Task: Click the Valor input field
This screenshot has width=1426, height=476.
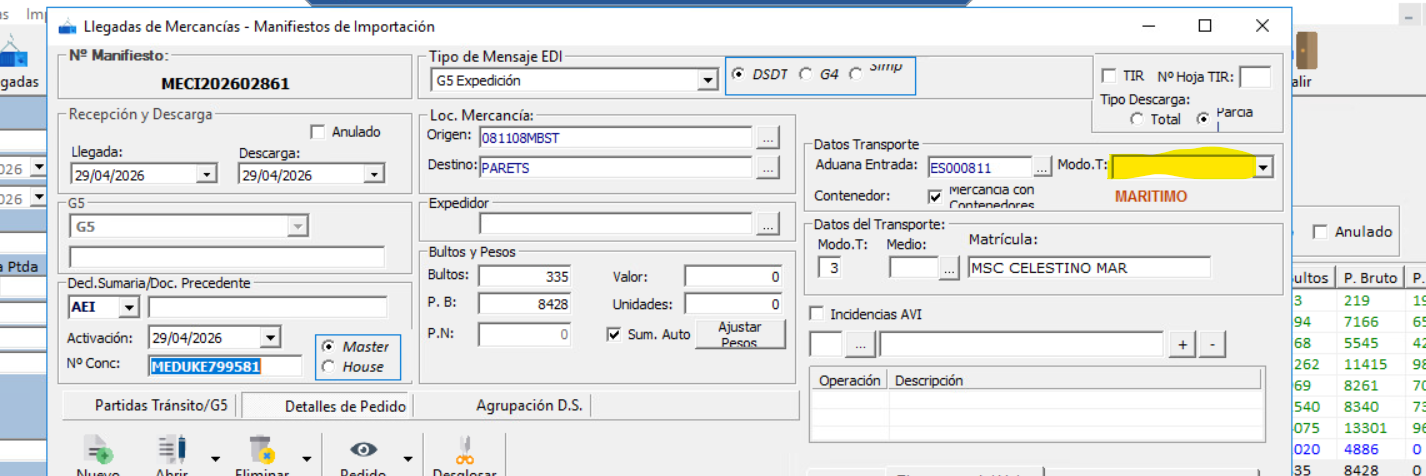Action: (734, 276)
